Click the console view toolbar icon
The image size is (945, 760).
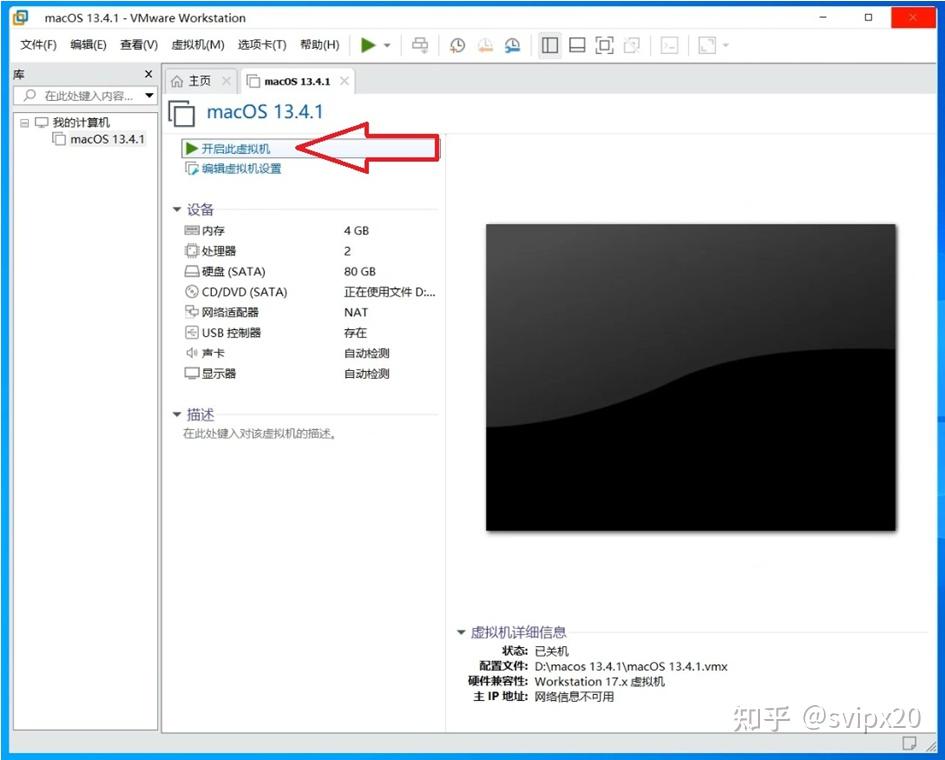point(669,45)
